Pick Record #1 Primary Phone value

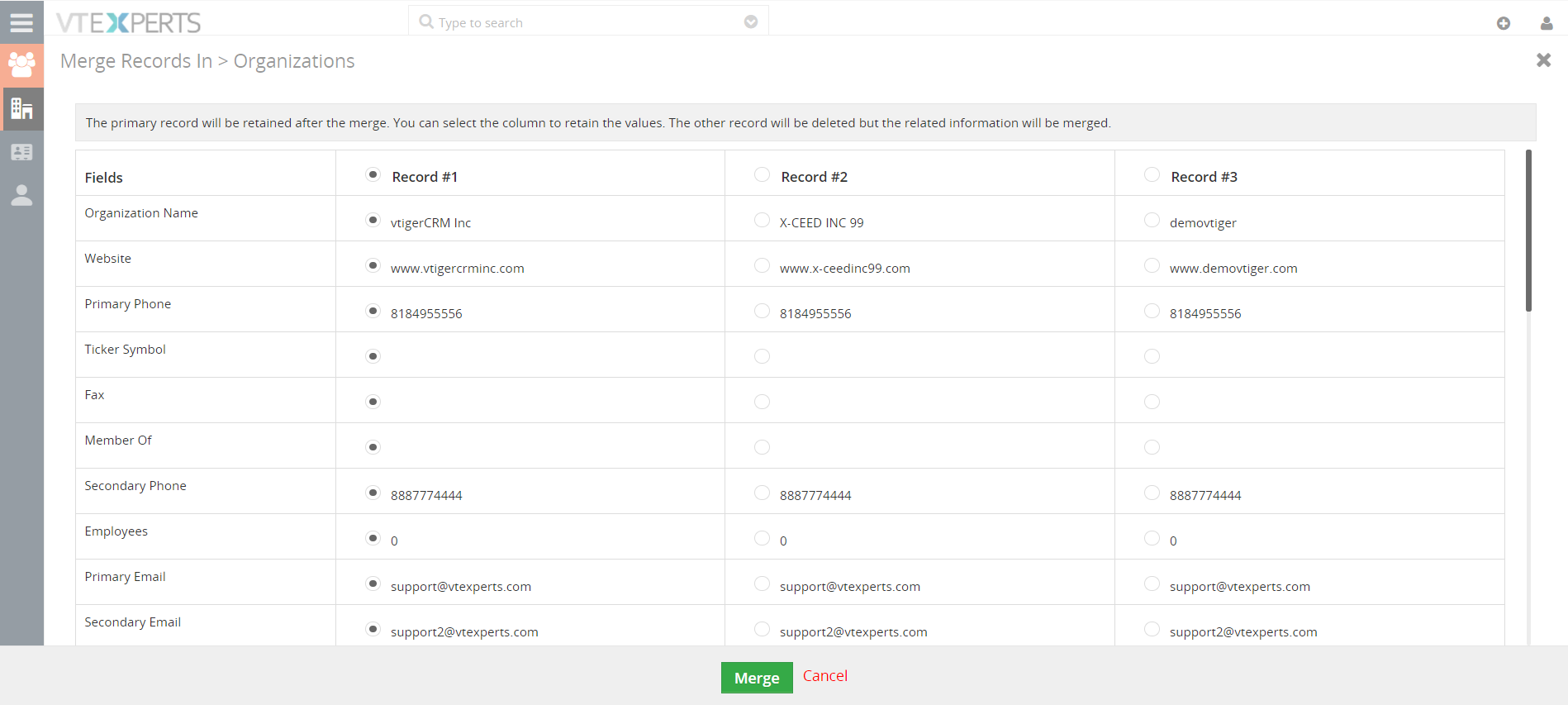373,311
